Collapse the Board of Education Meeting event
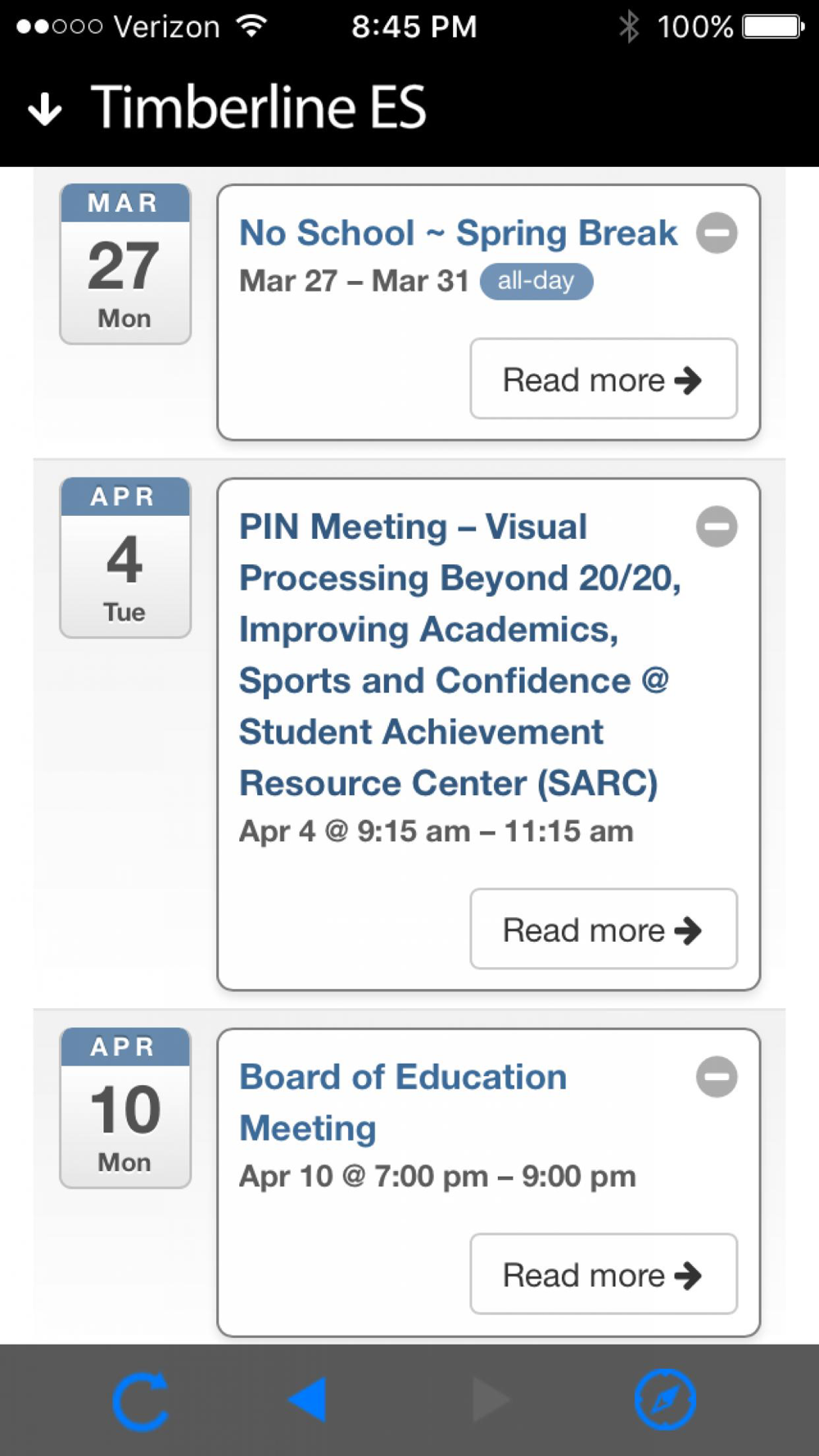 coord(717,1076)
